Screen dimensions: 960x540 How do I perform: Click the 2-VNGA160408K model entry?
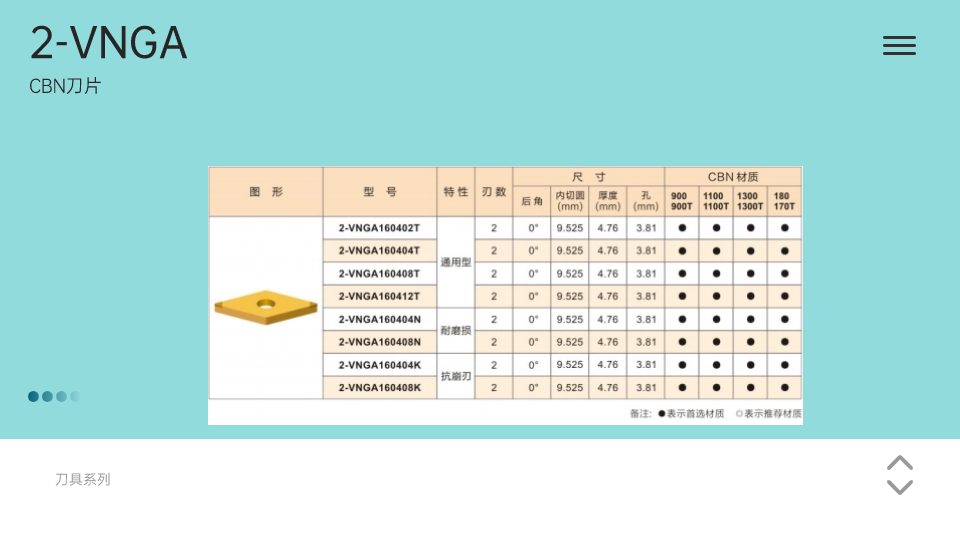coord(379,387)
